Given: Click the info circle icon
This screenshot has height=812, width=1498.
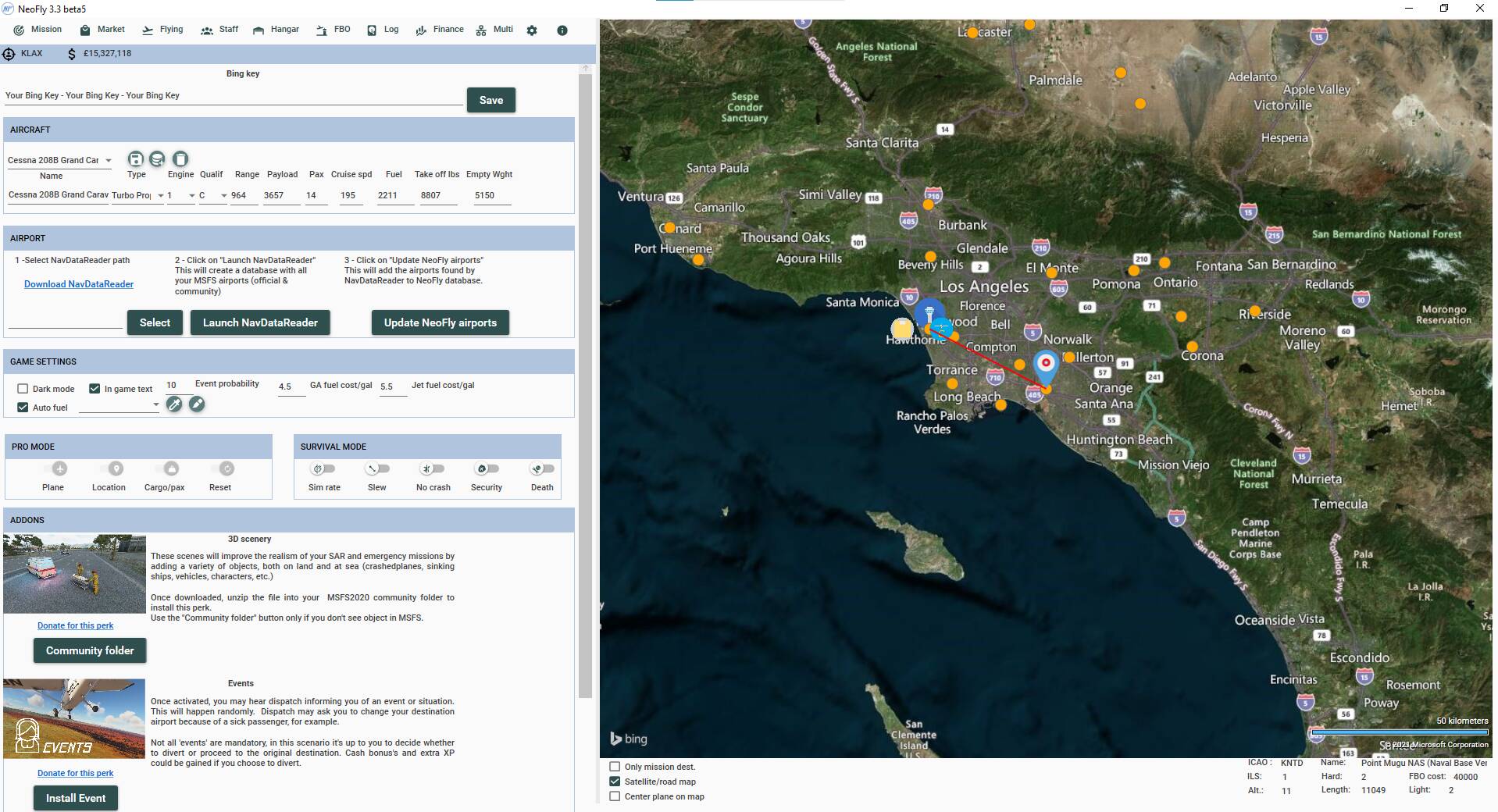Looking at the screenshot, I should 562,30.
